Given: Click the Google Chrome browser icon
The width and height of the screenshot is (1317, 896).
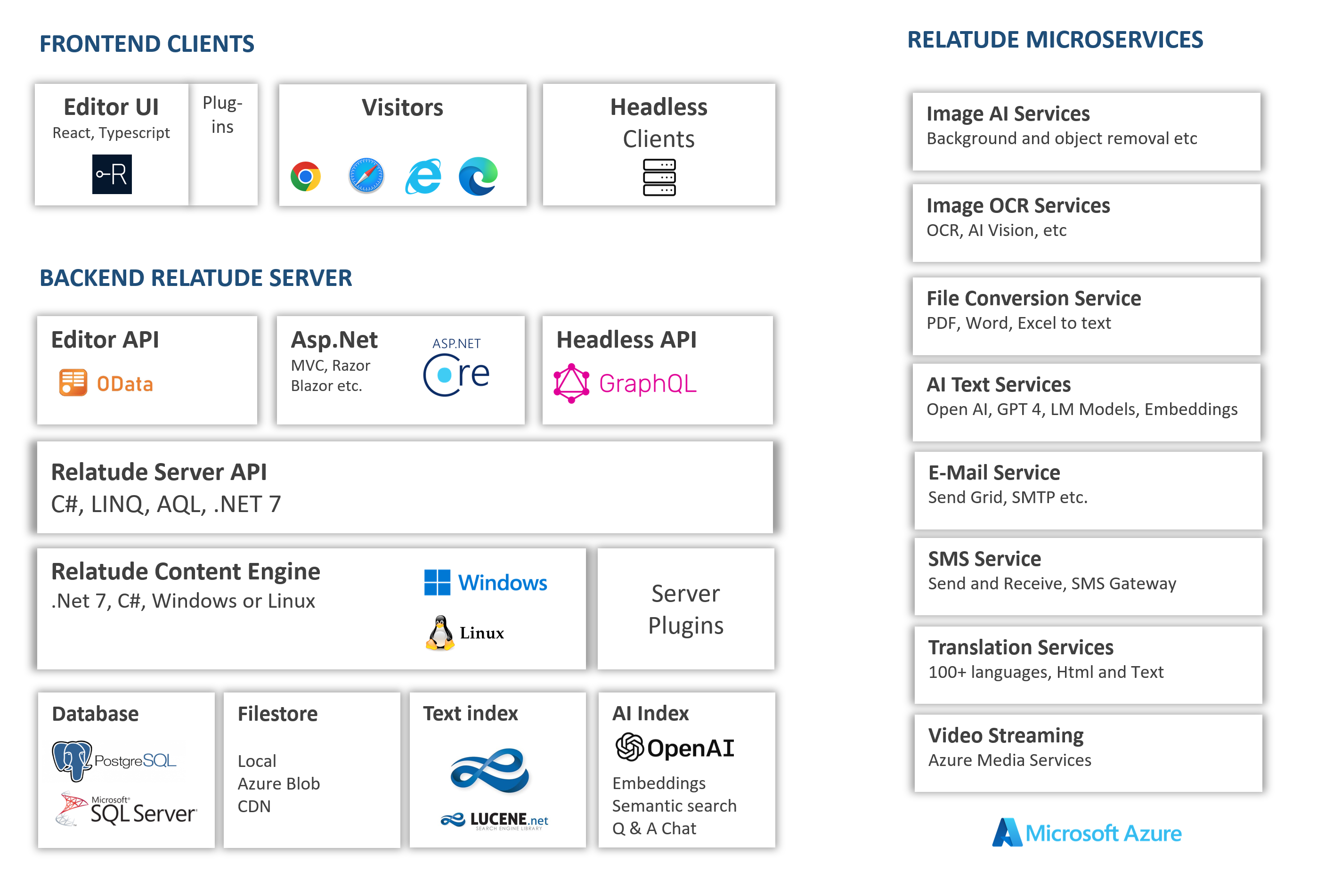Looking at the screenshot, I should [305, 177].
